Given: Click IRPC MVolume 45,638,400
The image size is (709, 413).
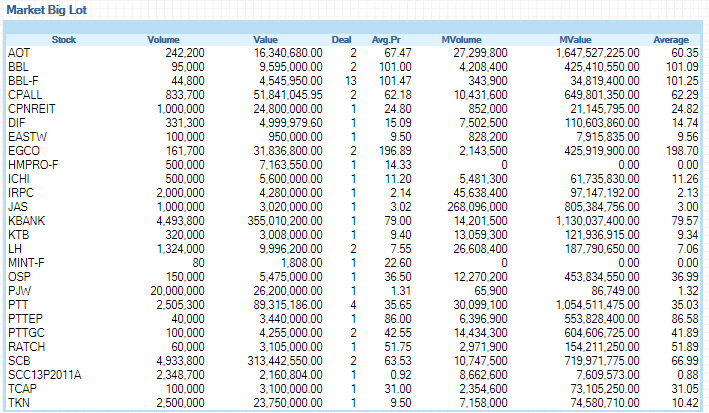Looking at the screenshot, I should pyautogui.click(x=481, y=193).
